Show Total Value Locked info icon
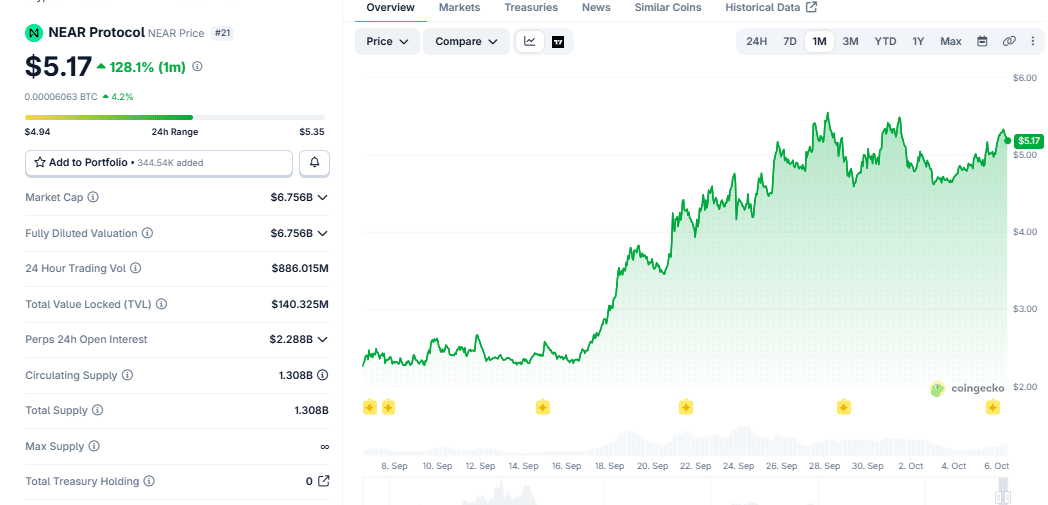Screen dimensions: 1048x505 [x=161, y=304]
